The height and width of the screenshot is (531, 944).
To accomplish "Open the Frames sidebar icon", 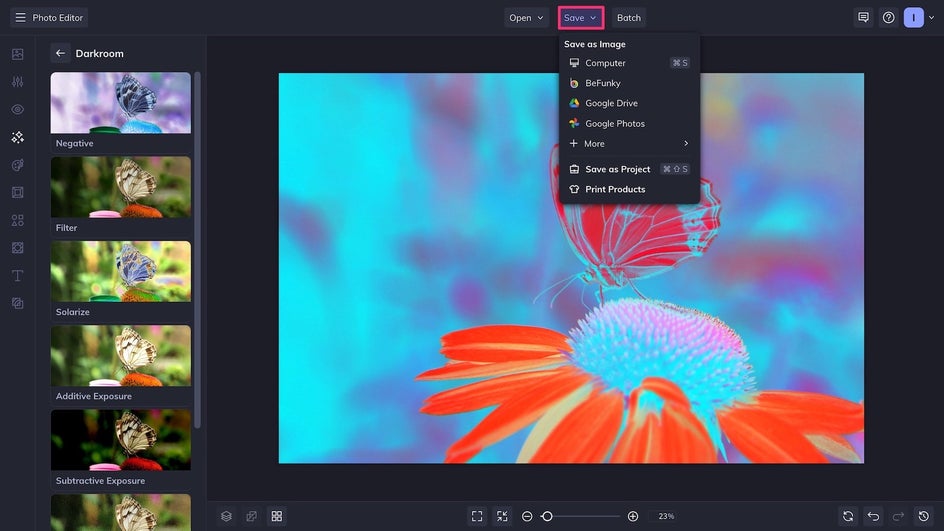I will tap(17, 193).
